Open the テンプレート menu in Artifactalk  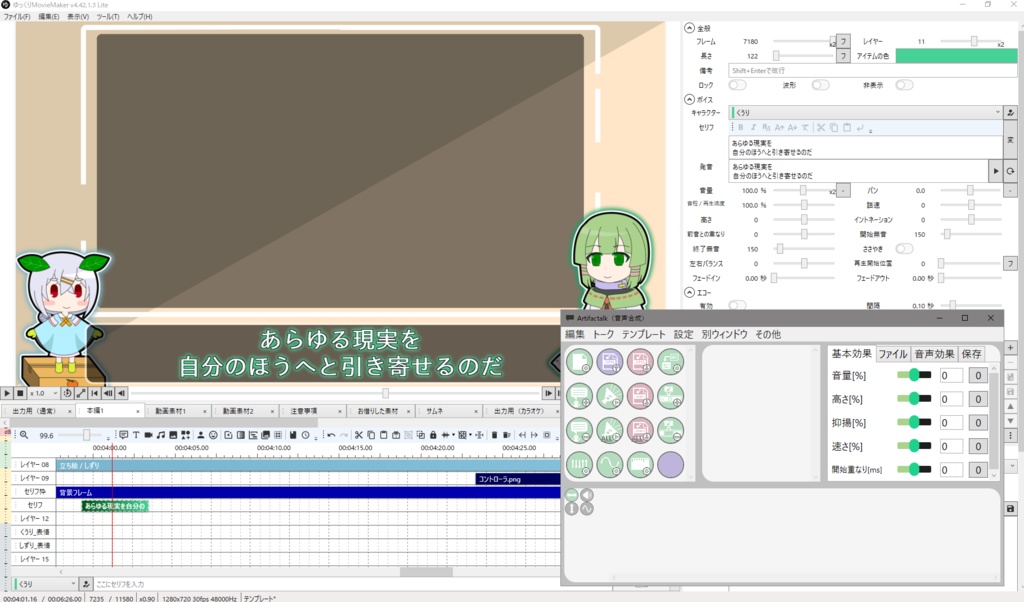coord(643,334)
